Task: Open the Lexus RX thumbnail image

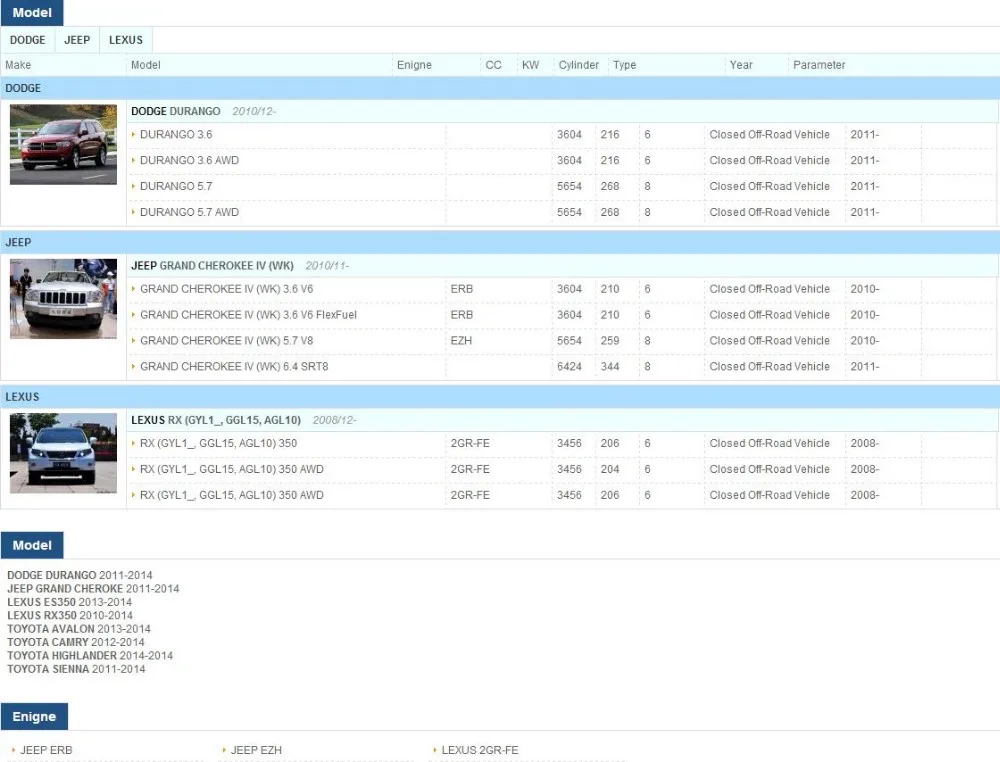Action: [x=63, y=453]
